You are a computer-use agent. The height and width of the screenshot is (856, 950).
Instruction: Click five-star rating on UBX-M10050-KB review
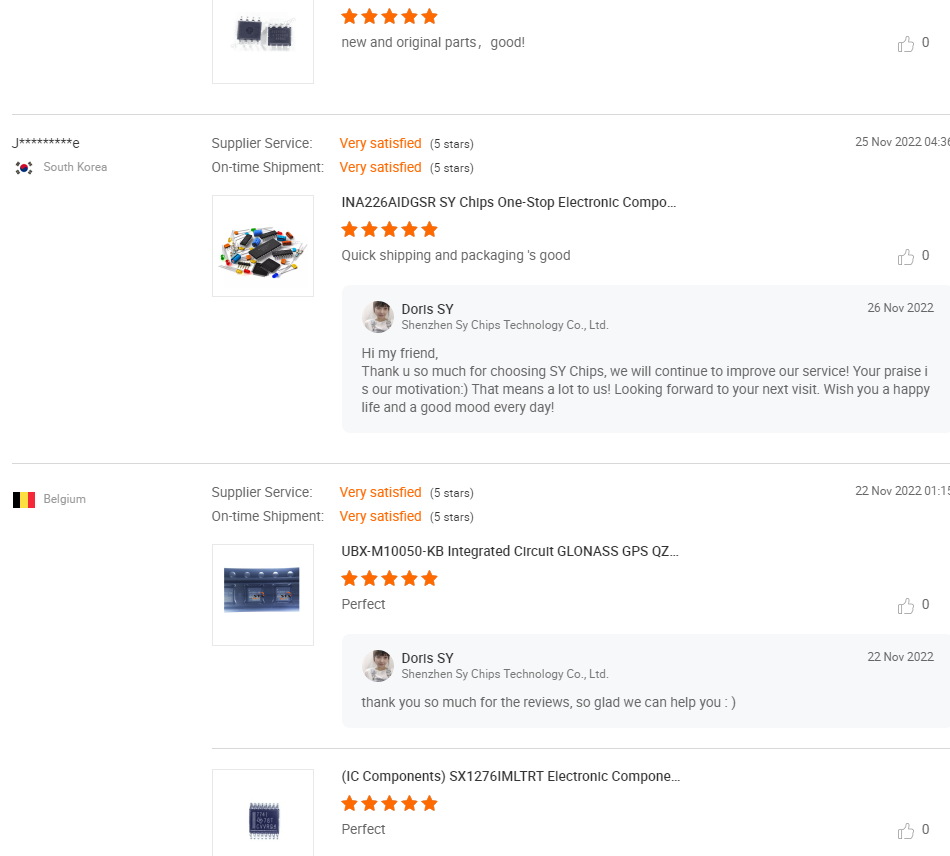[x=390, y=578]
